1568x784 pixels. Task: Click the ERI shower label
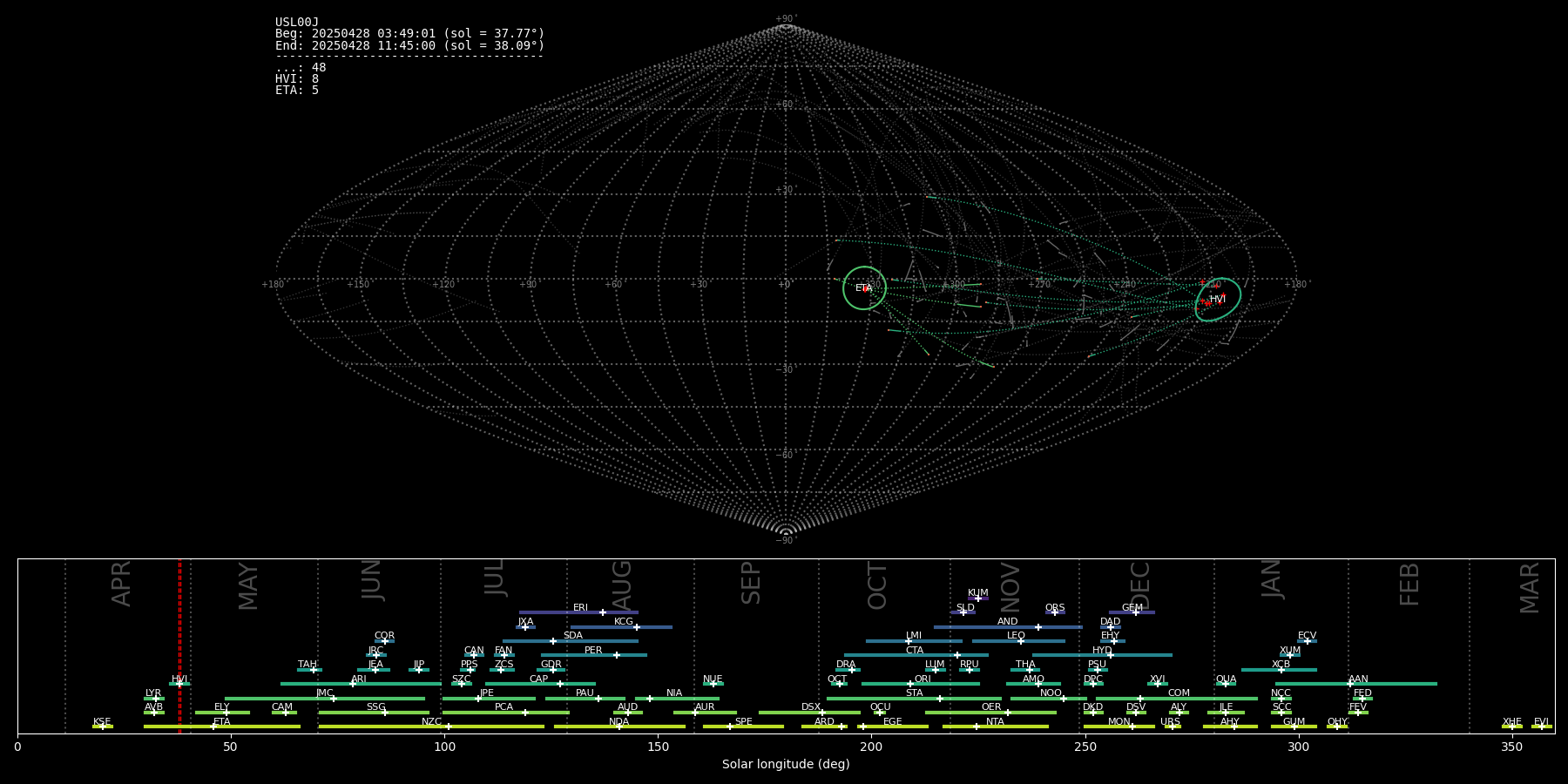[x=580, y=608]
